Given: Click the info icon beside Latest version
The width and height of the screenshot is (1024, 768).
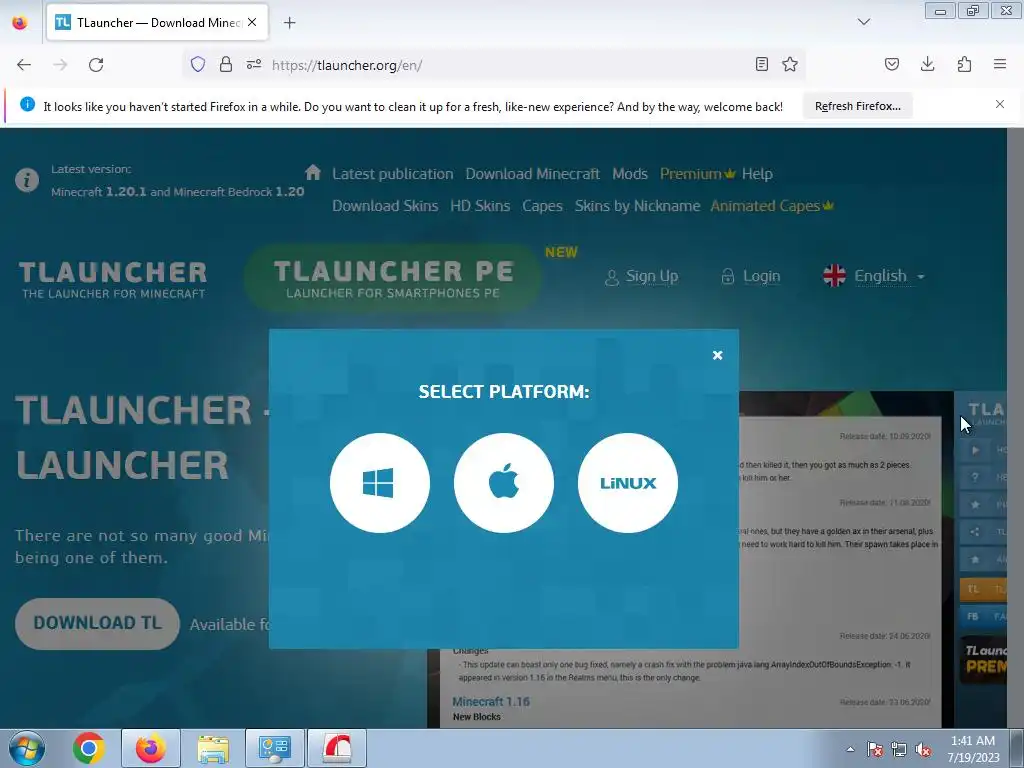Looking at the screenshot, I should tap(27, 180).
